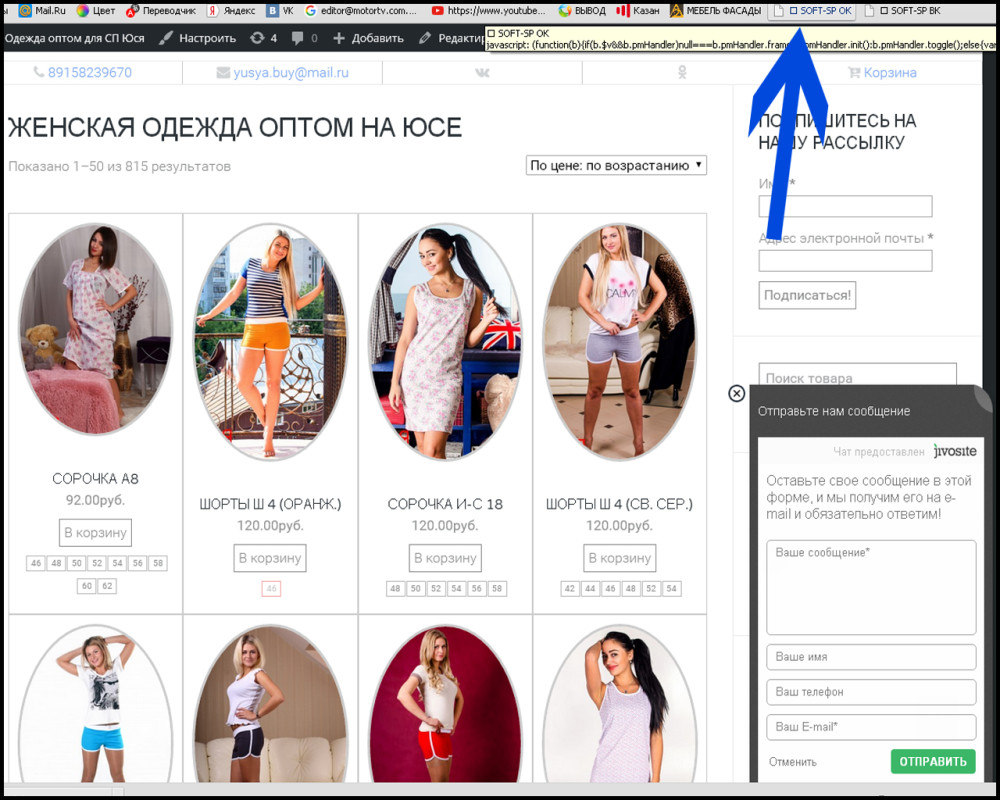Open the light gray shorts product photo
Viewport: 1000px width, 800px height.
tap(620, 341)
